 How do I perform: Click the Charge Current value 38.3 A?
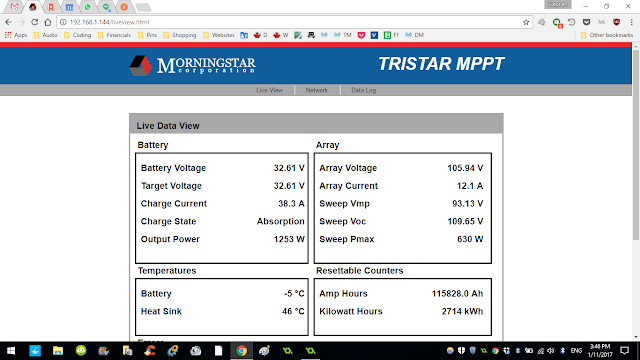(291, 203)
